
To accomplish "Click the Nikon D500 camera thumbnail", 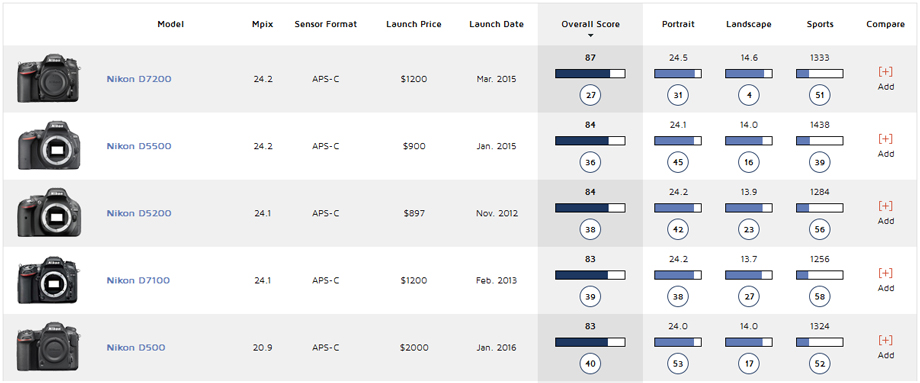I will tap(49, 347).
